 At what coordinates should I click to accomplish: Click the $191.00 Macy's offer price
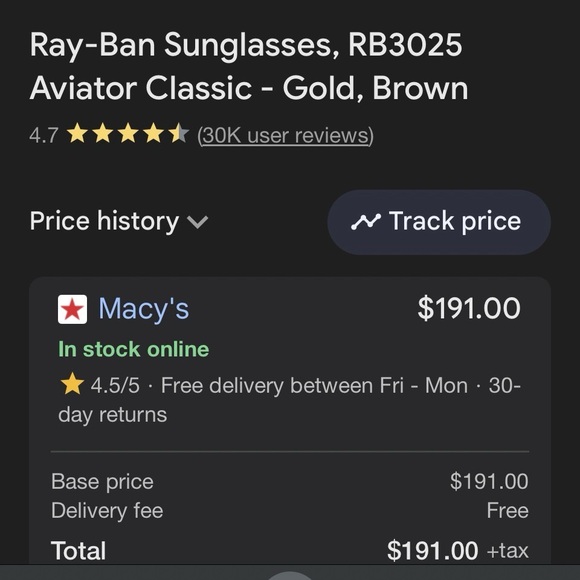pos(469,308)
